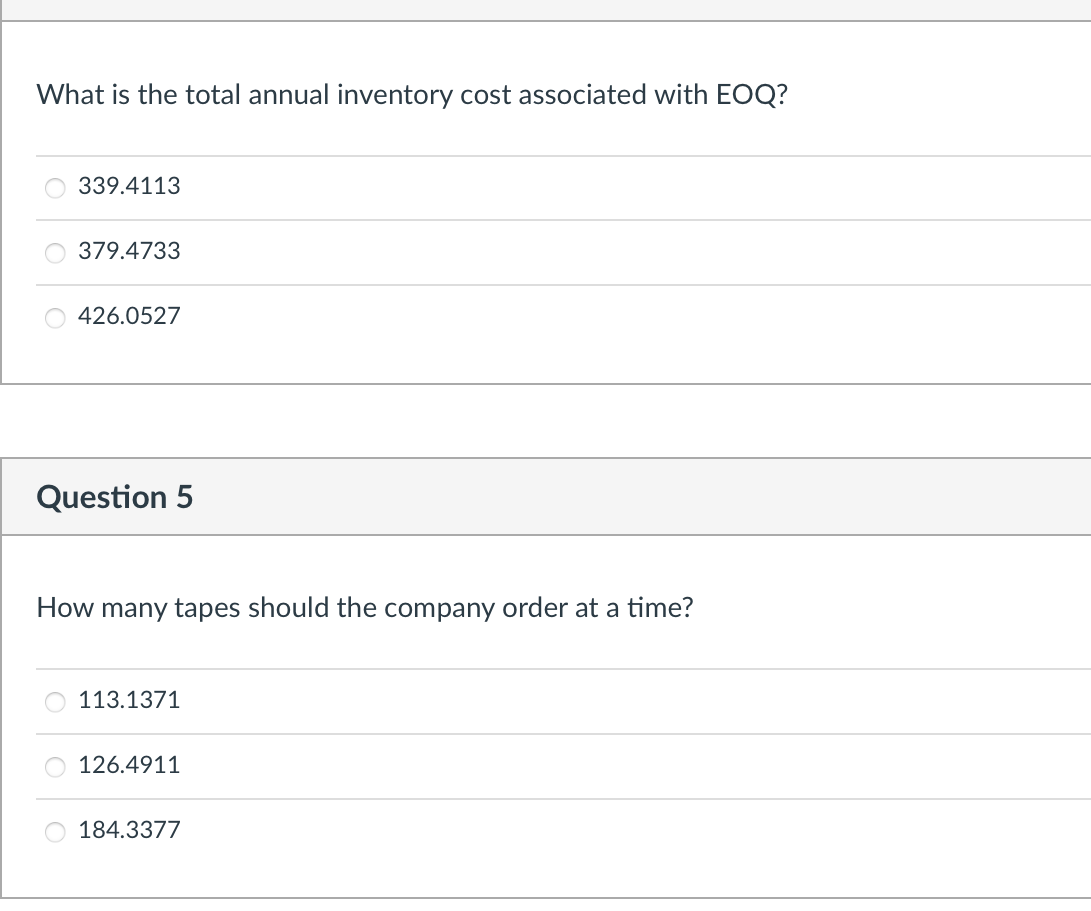Click the Question 5 heading
The width and height of the screenshot is (1091, 911).
115,497
